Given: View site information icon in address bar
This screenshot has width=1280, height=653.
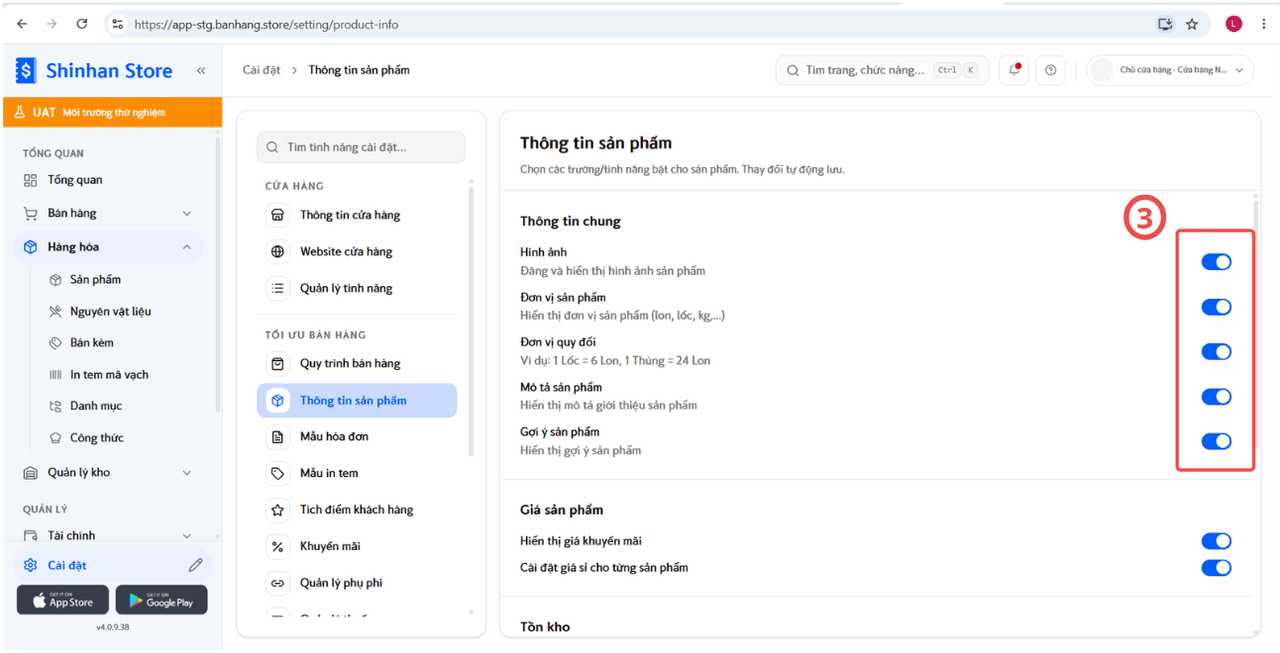Looking at the screenshot, I should pyautogui.click(x=117, y=24).
